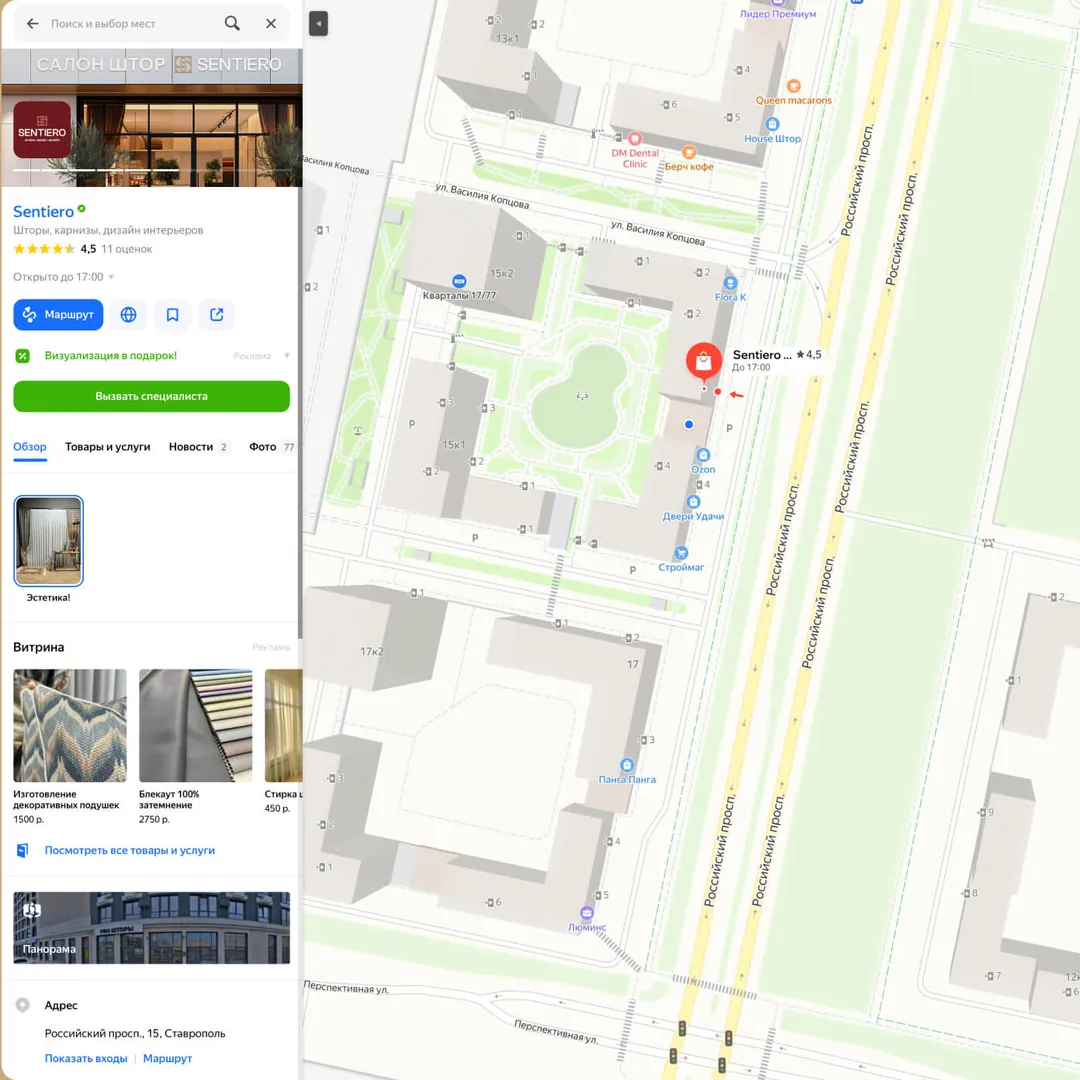Screen dimensions: 1080x1080
Task: Open the Новости tab
Action: (x=198, y=447)
